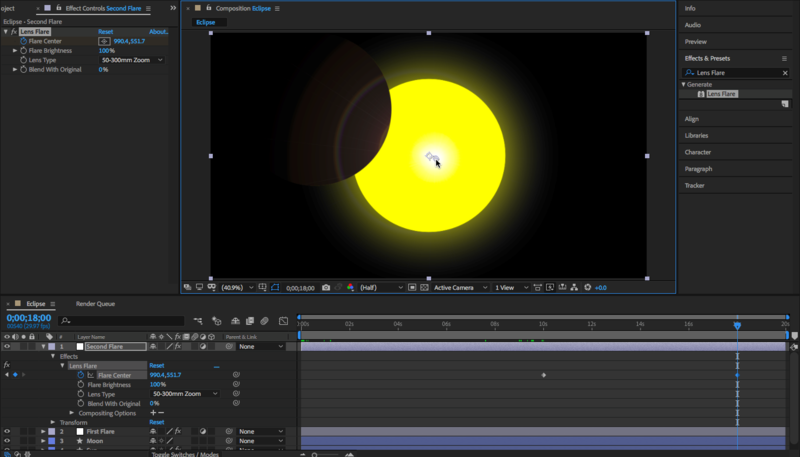Click Reset for Lens Flare in Effect Controls

tap(105, 31)
